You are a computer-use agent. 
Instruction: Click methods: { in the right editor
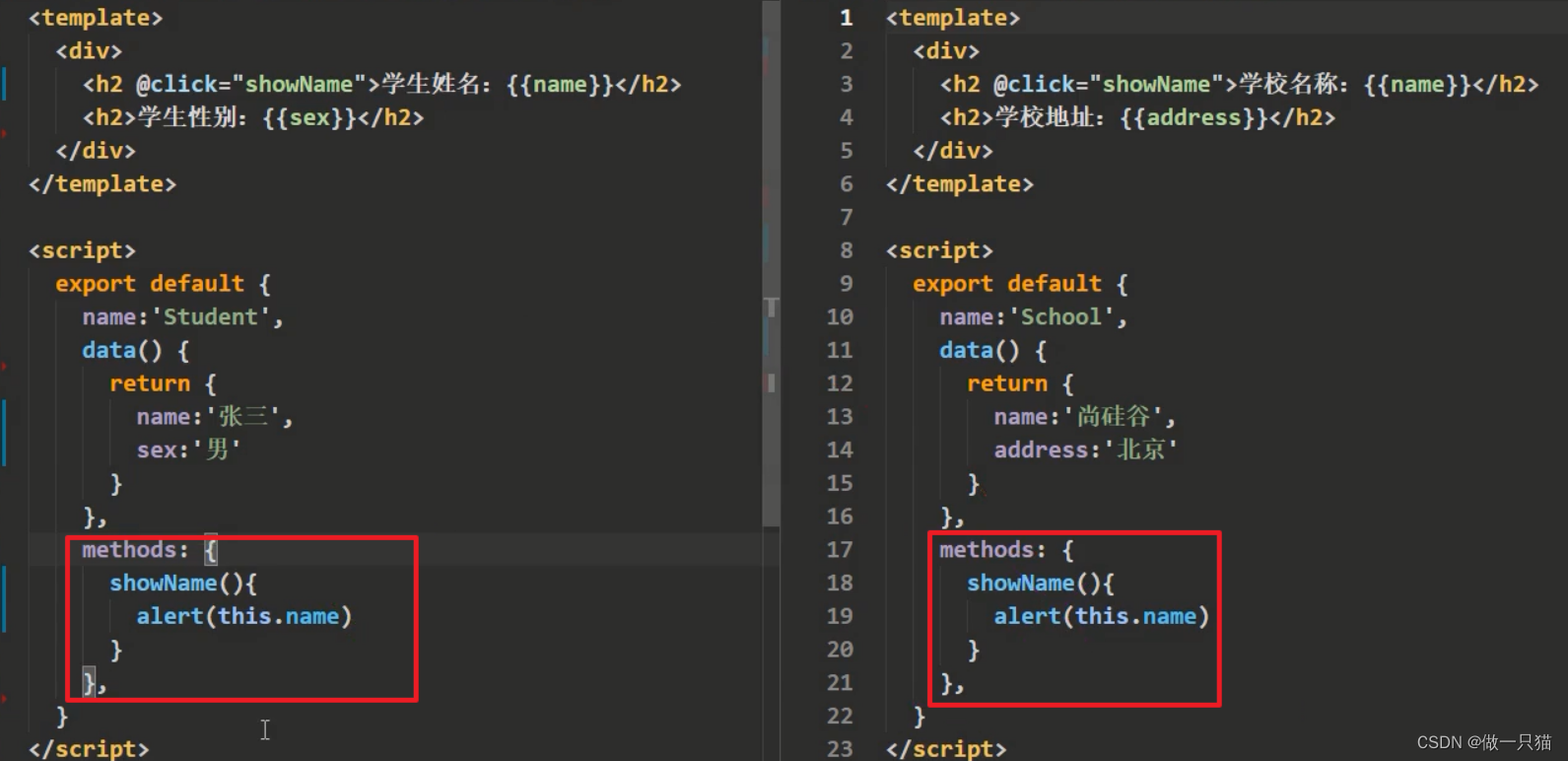pos(1007,550)
